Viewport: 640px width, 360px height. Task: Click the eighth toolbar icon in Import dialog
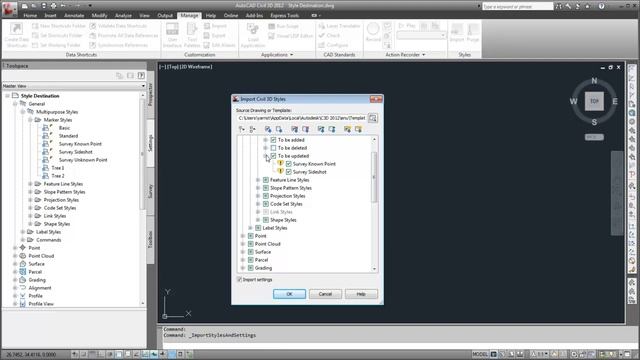(x=332, y=129)
